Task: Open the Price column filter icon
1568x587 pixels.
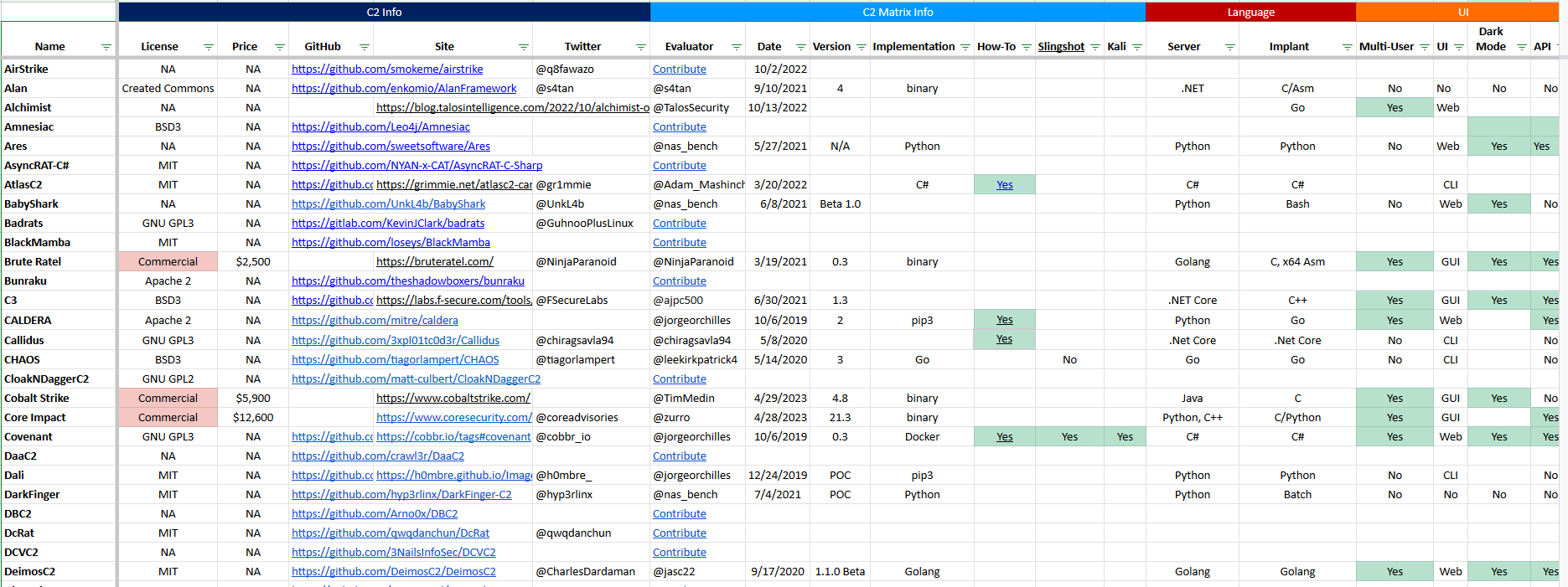Action: [x=280, y=48]
